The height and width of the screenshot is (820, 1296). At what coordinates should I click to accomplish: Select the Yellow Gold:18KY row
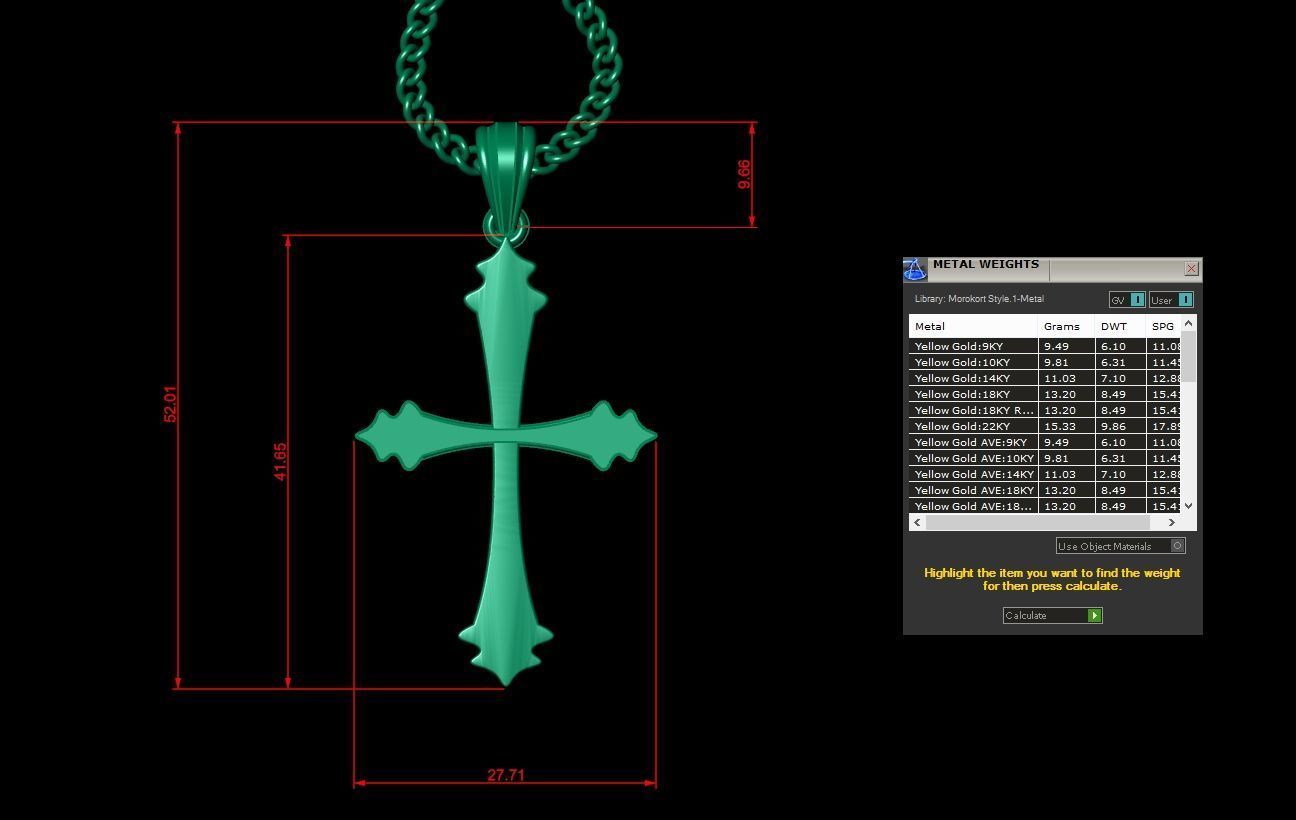click(1045, 394)
